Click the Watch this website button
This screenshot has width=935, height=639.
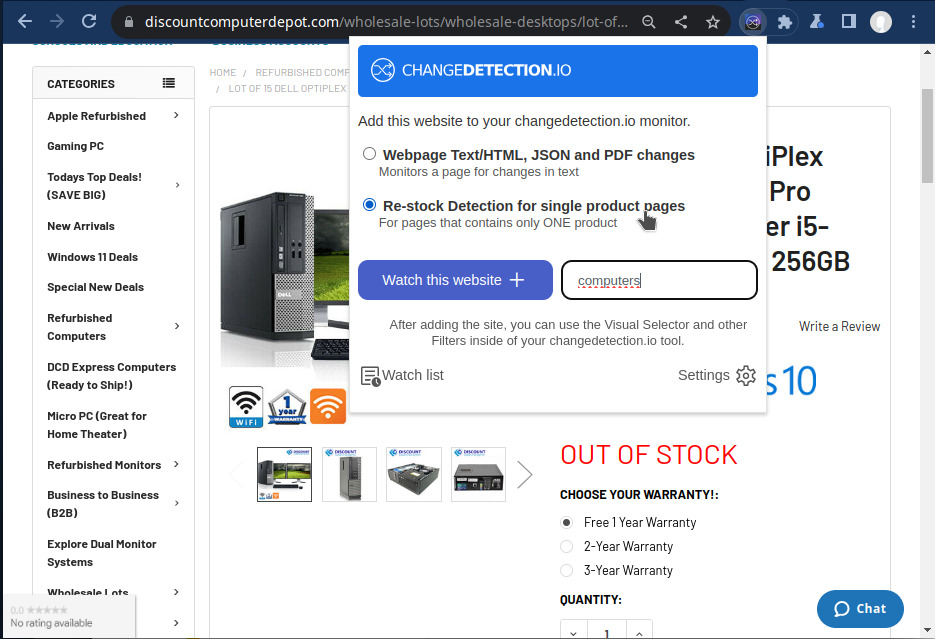(x=455, y=280)
